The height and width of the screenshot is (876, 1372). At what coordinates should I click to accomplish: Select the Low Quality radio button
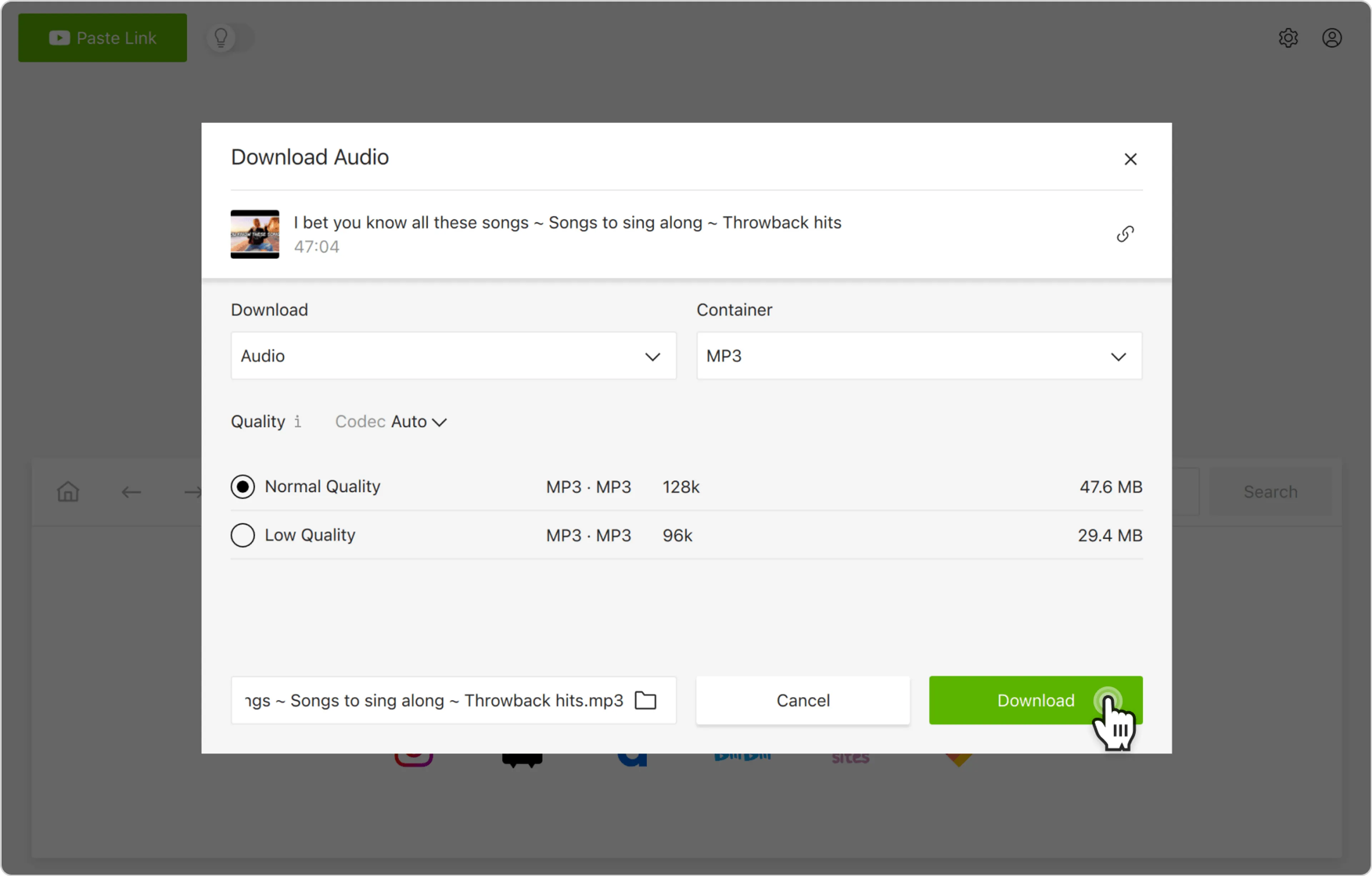(x=243, y=535)
